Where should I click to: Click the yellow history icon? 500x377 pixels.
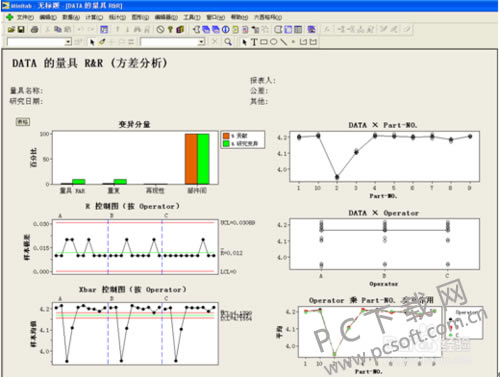pos(235,30)
